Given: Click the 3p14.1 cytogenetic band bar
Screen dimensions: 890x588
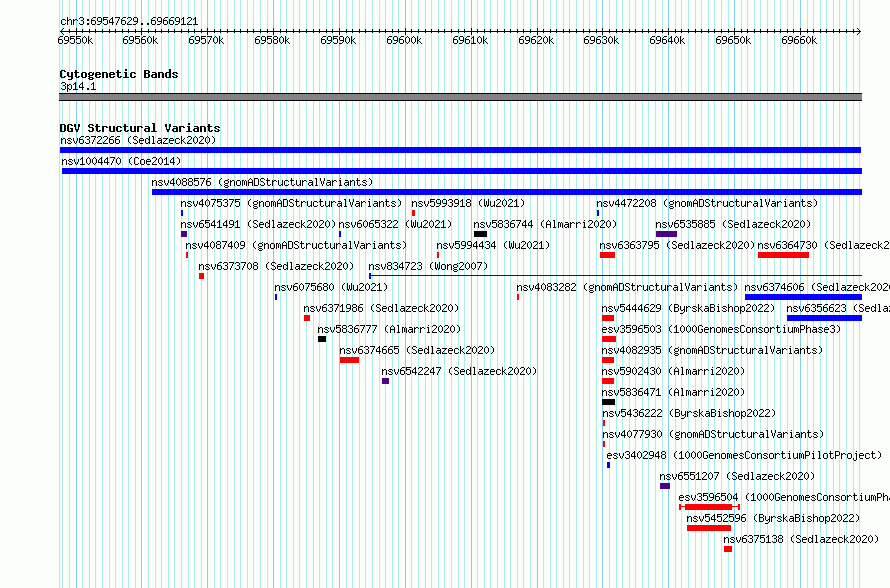Looking at the screenshot, I should (460, 97).
